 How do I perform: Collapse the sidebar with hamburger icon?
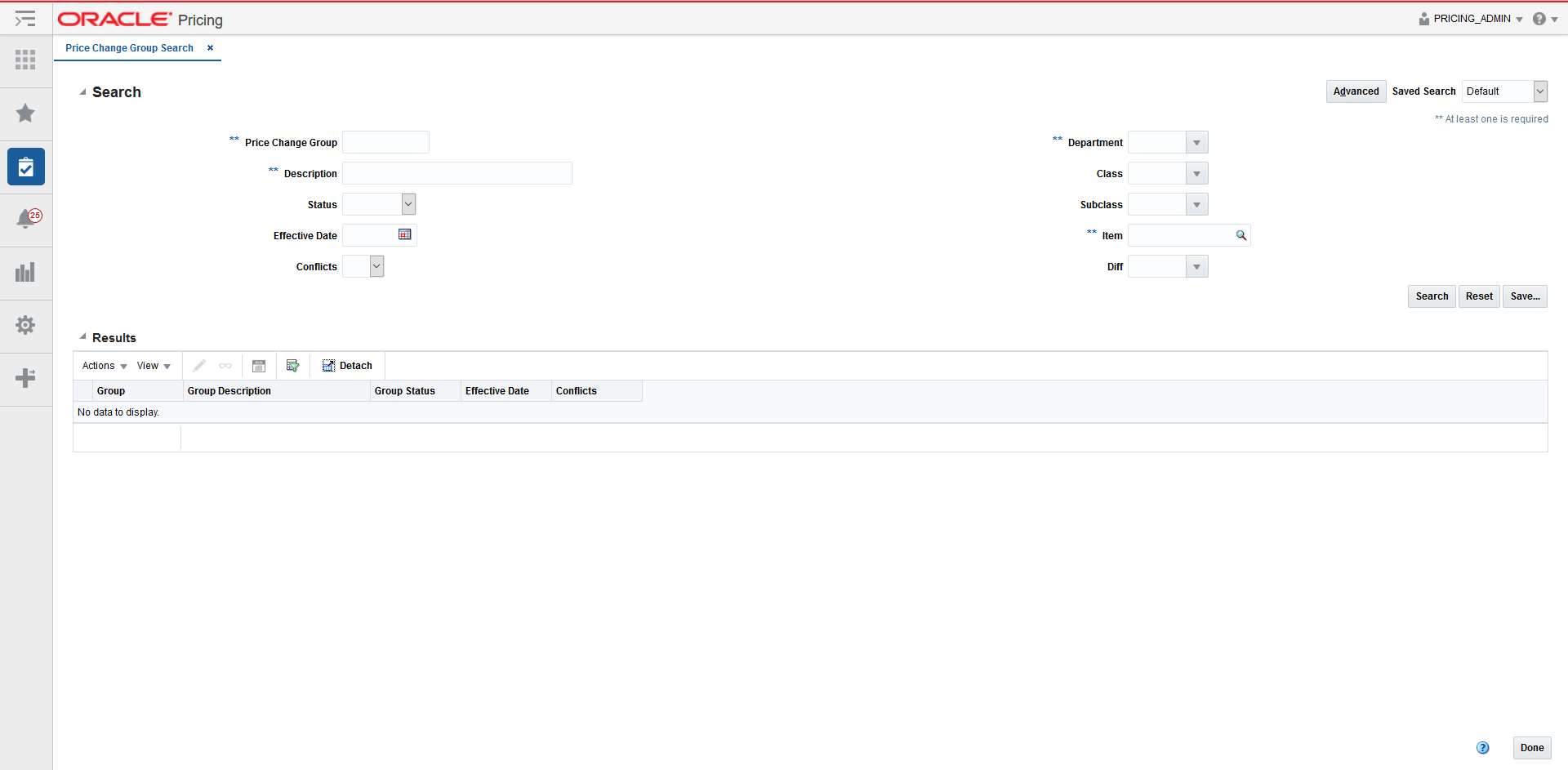(x=25, y=18)
